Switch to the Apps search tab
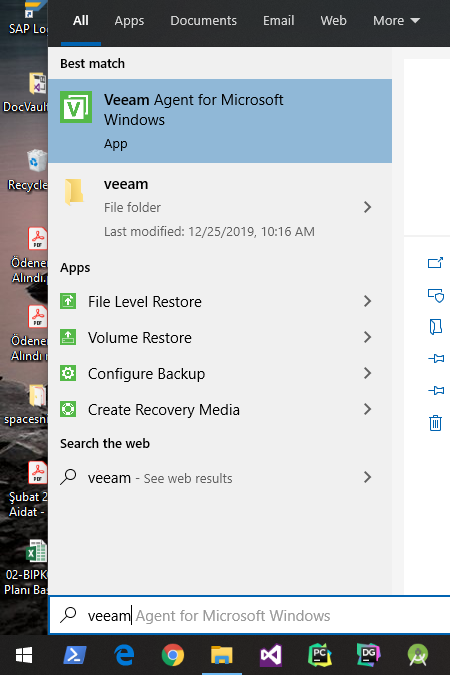The image size is (450, 675). 129,20
